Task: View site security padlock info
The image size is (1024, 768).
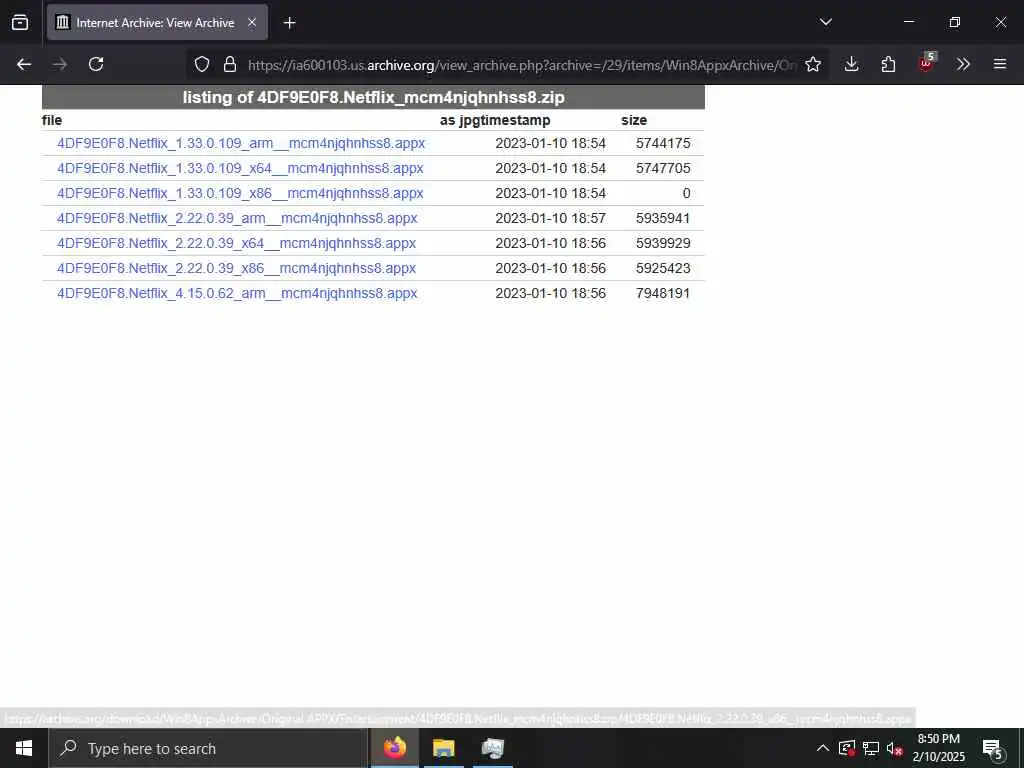Action: pos(230,64)
